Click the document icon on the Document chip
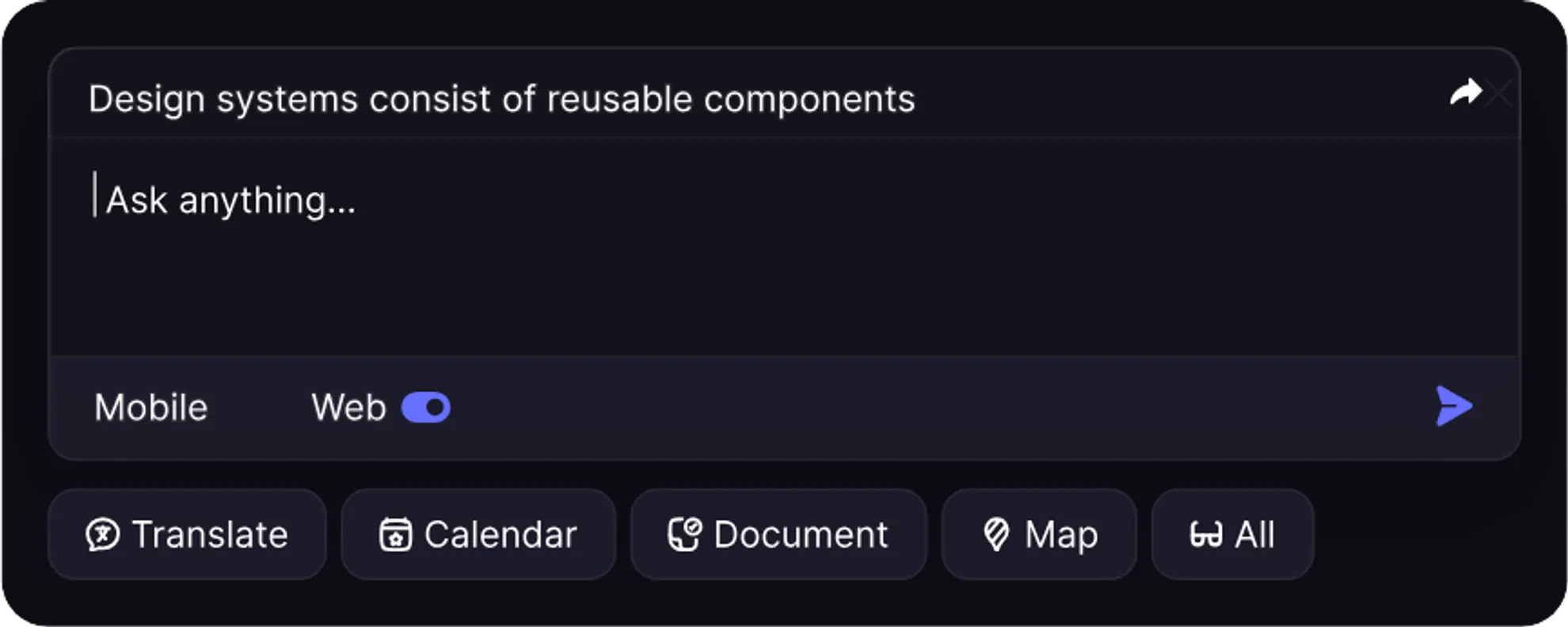Screen dimensions: 1568x627 684,534
